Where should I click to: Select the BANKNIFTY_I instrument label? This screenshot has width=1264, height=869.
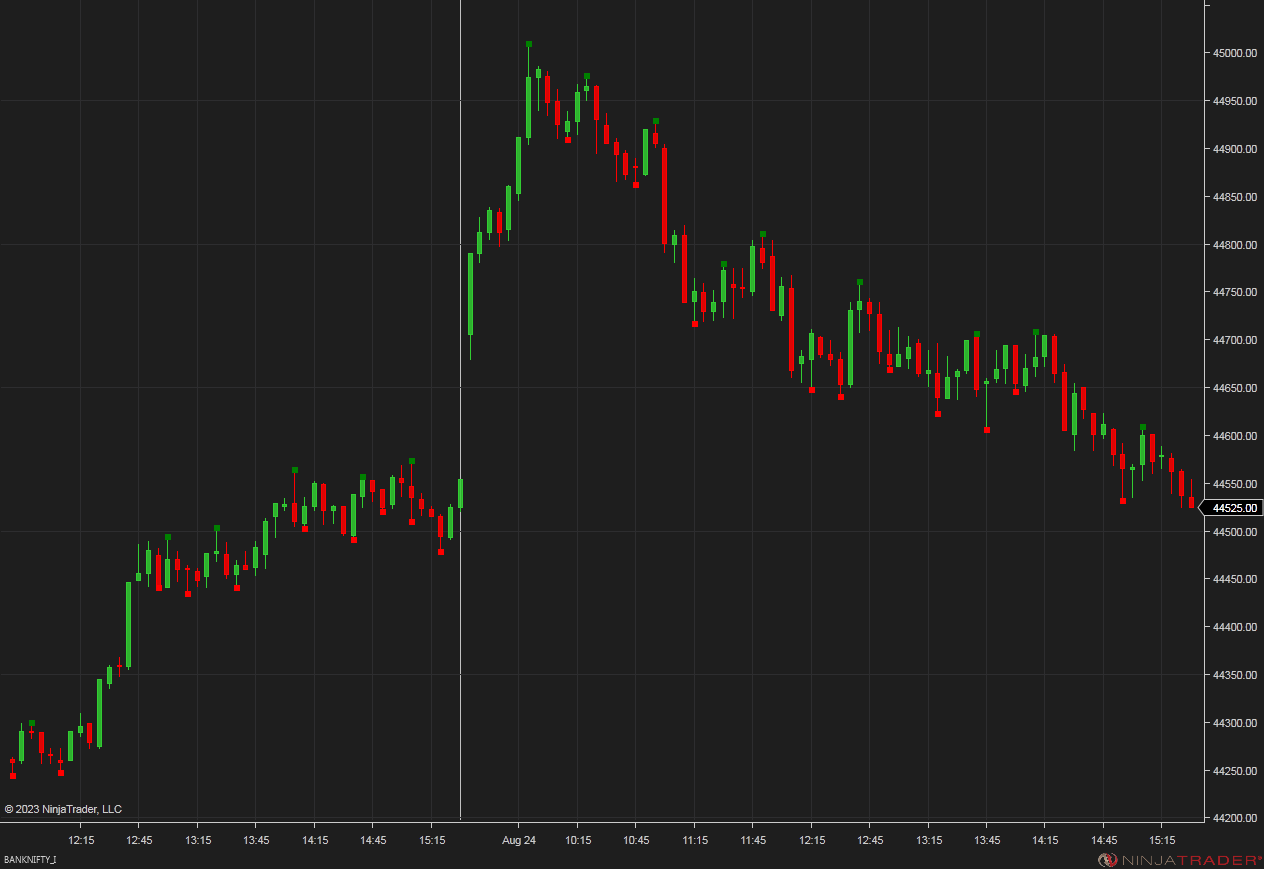(x=32, y=858)
